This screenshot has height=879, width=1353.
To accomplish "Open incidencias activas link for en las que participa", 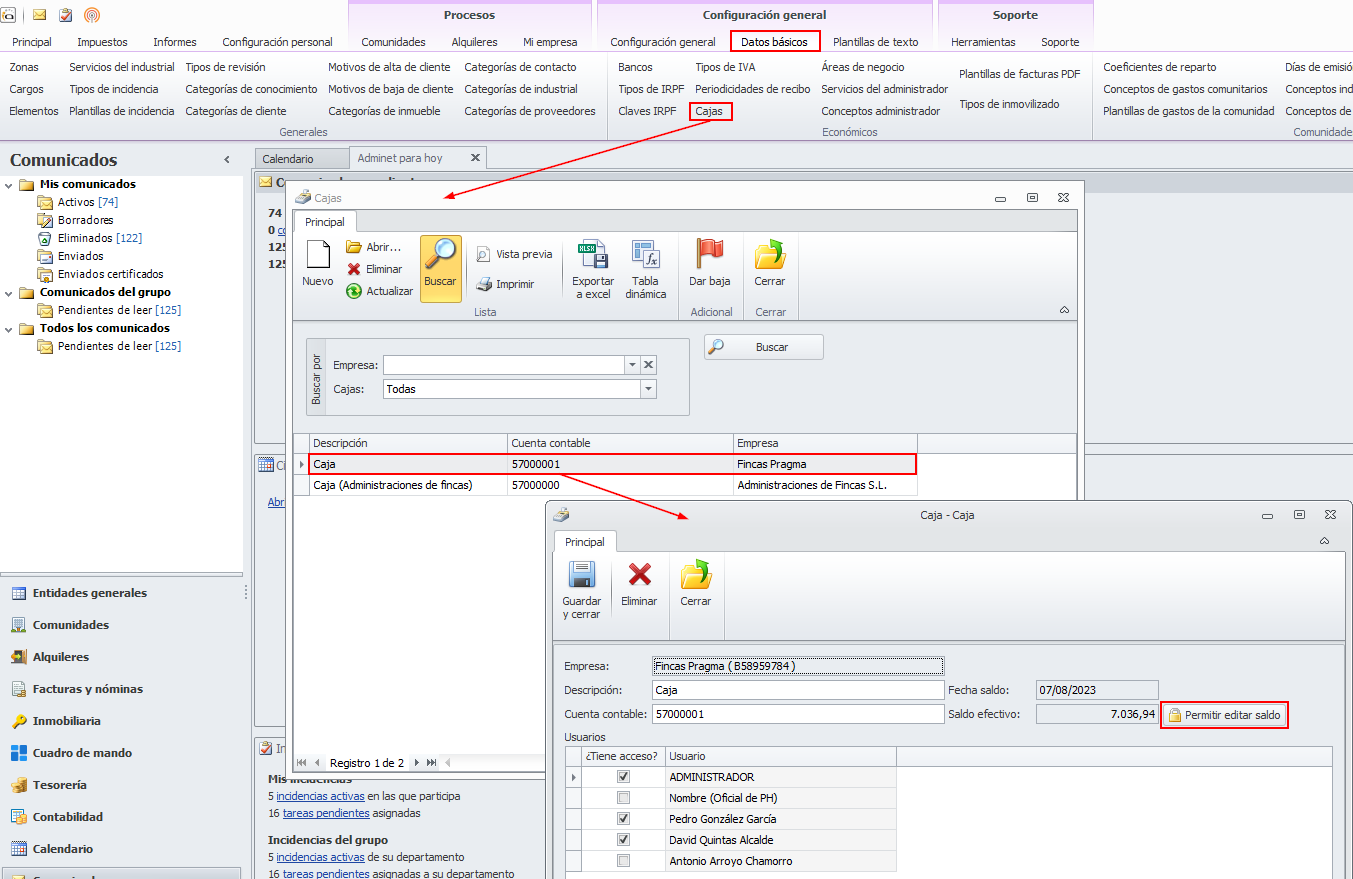I will point(320,797).
